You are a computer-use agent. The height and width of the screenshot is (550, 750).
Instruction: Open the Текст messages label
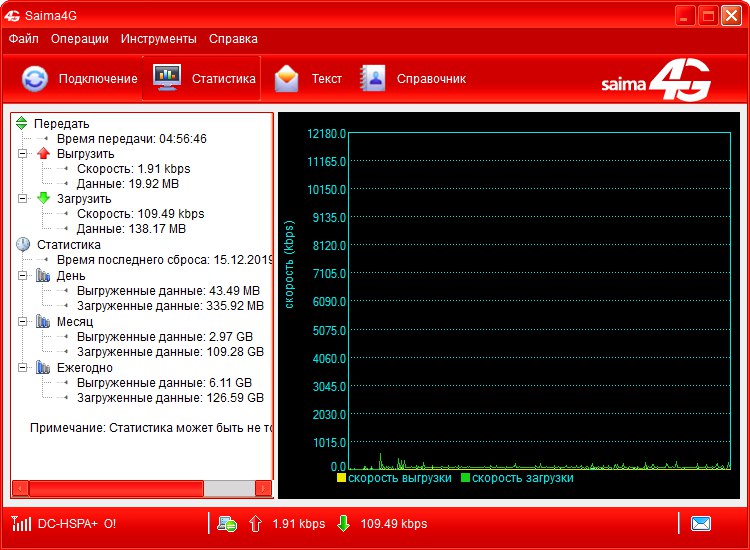(327, 78)
